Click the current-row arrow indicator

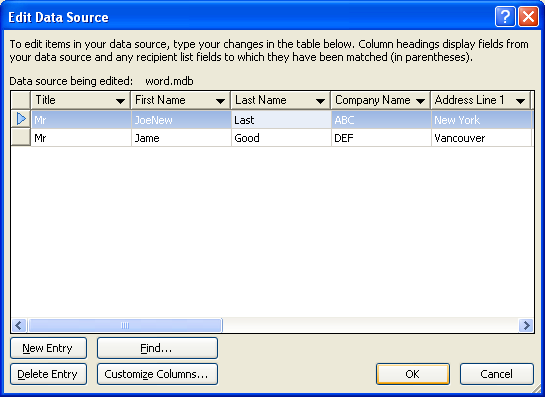(x=21, y=119)
